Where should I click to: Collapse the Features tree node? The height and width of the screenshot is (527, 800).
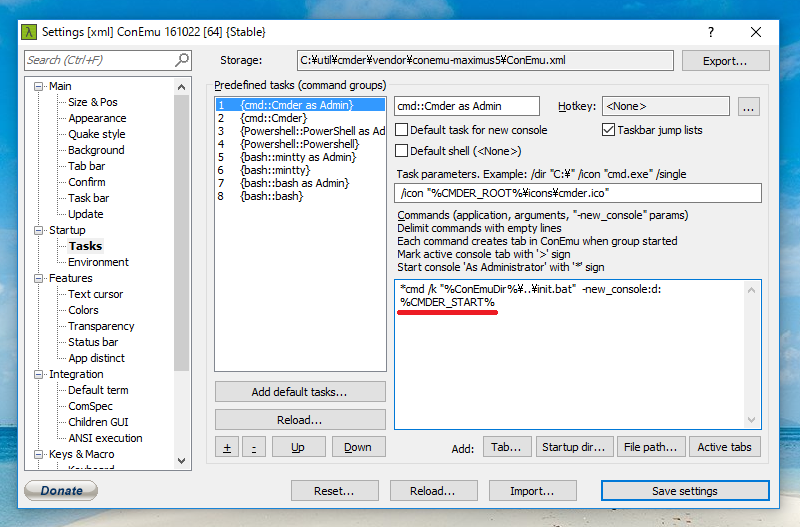38,278
